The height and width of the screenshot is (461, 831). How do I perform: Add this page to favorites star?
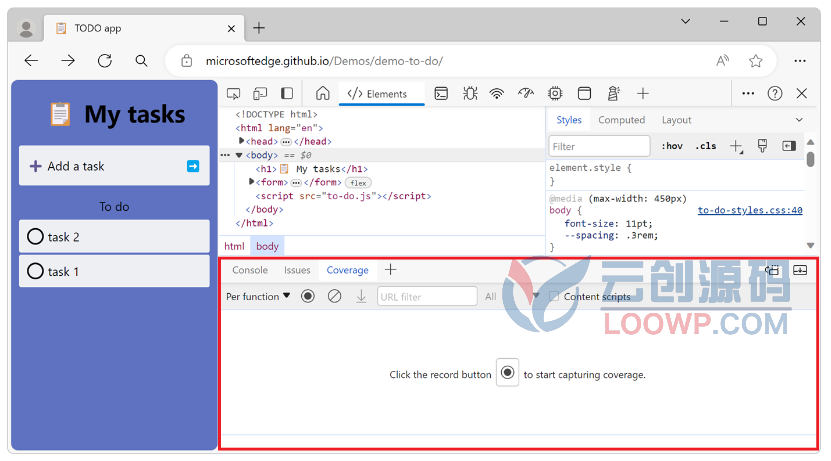[x=755, y=61]
